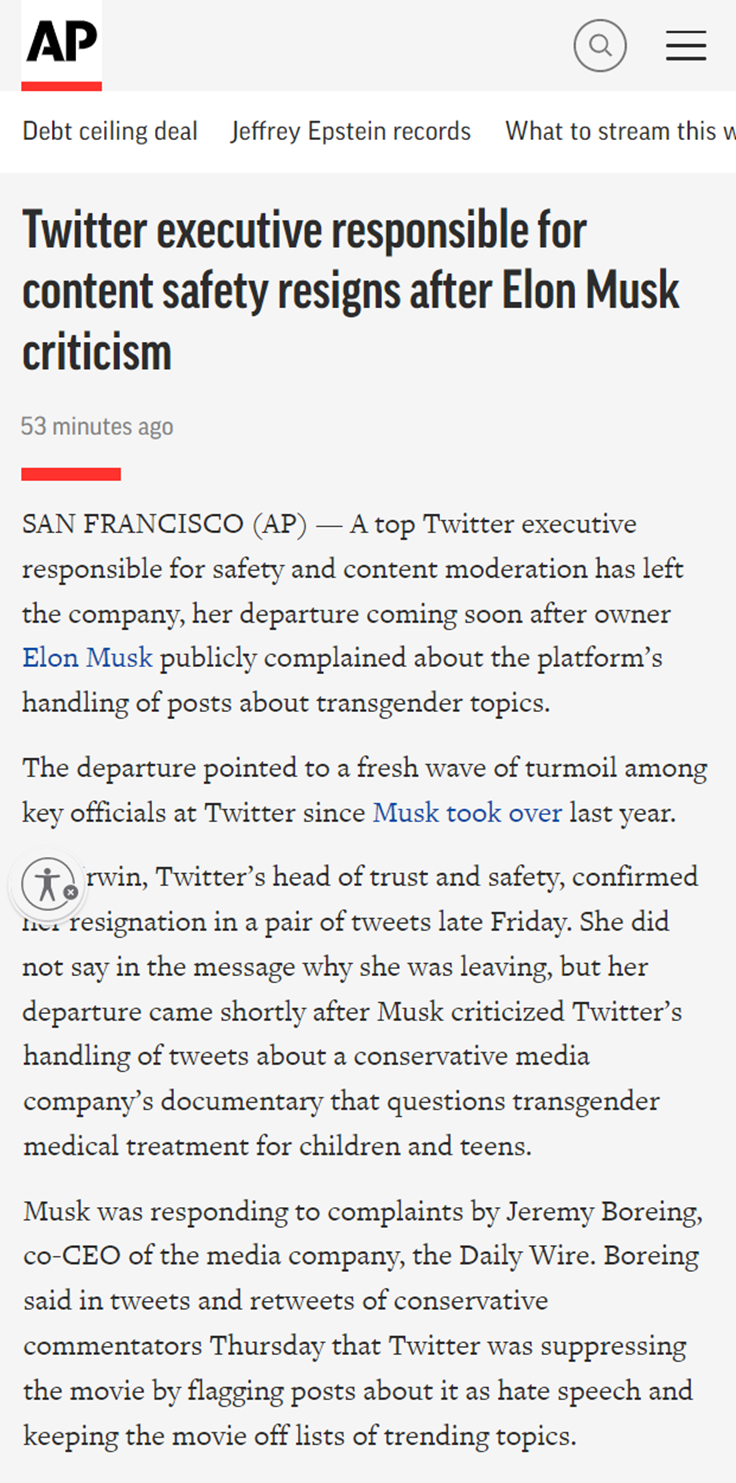
Task: Select the 'Debt ceiling deal' topic
Action: (x=110, y=131)
